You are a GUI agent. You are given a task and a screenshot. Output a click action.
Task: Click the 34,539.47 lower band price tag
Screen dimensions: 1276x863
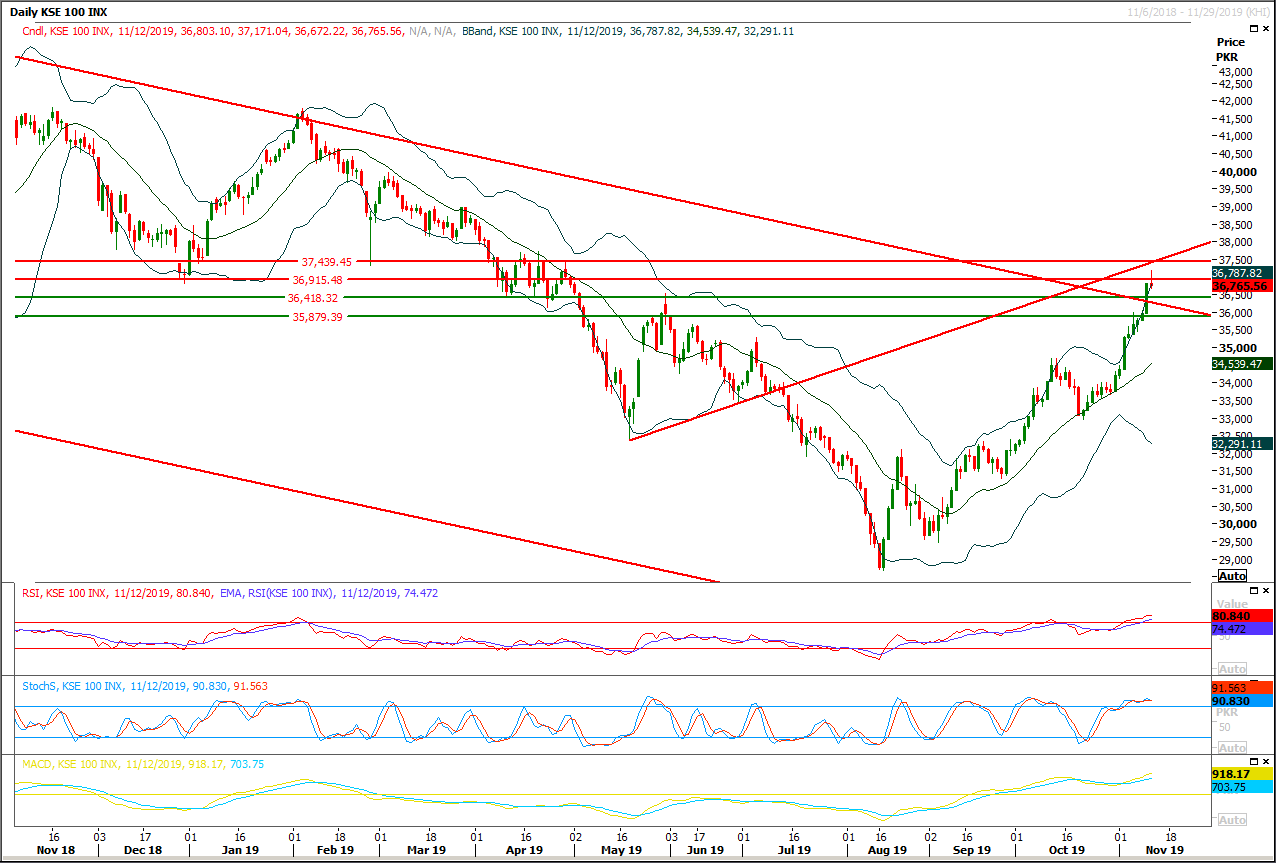point(1240,363)
